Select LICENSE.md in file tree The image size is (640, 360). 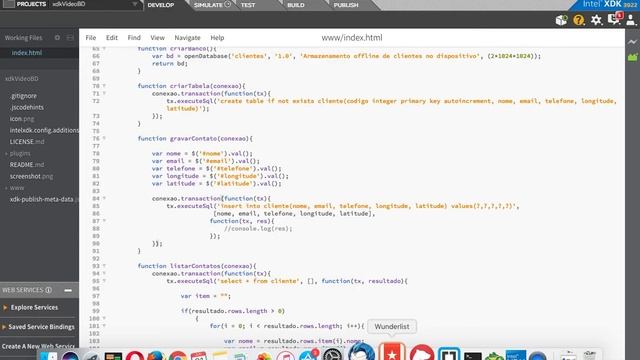27,142
